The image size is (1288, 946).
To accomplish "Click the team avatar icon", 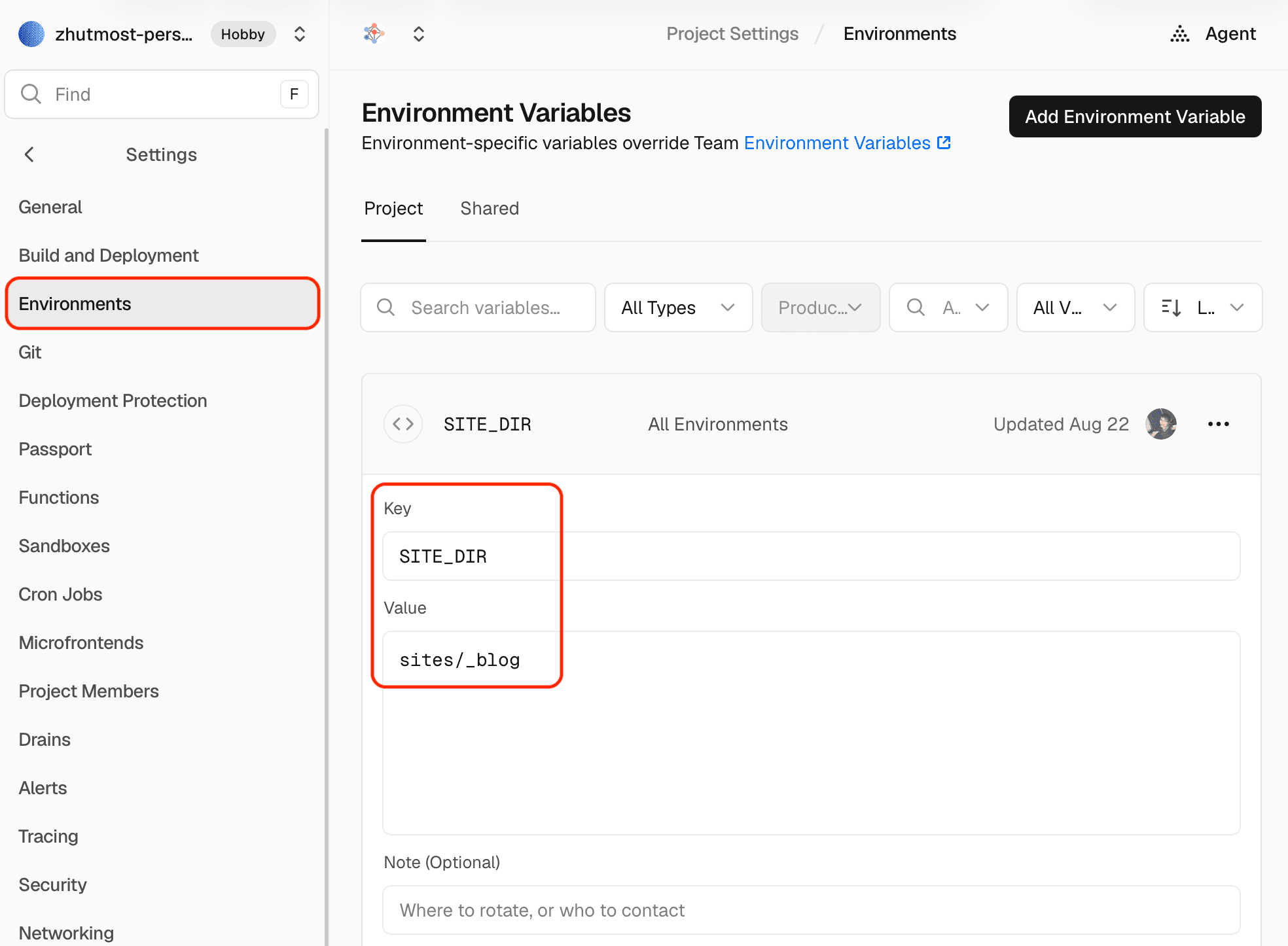I will 31,34.
